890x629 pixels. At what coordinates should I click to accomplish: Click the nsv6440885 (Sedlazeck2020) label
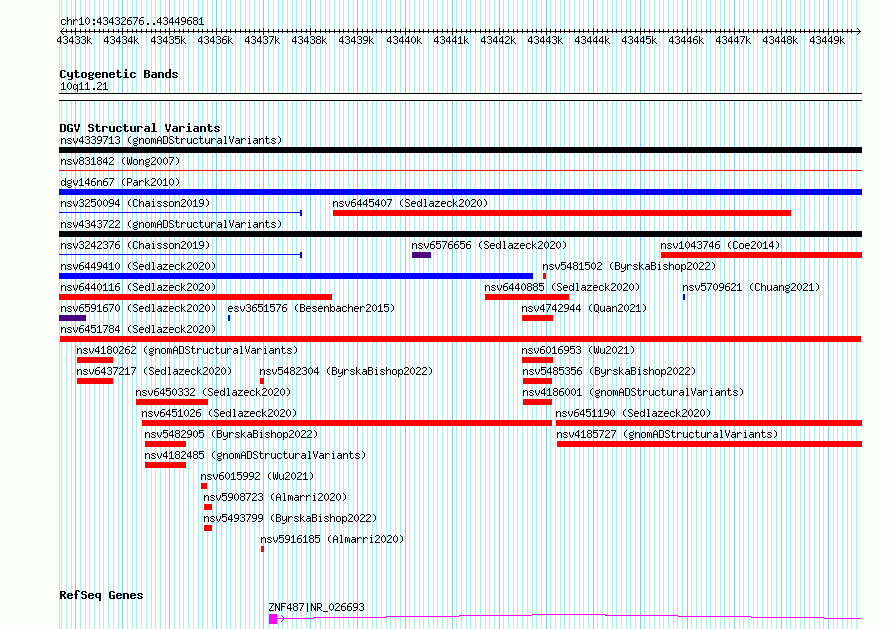click(562, 287)
